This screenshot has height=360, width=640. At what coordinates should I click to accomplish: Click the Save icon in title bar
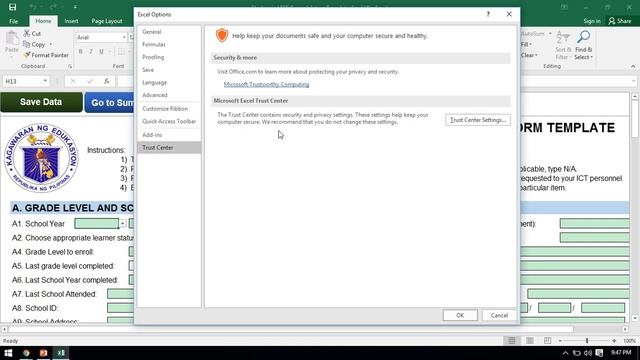13,7
